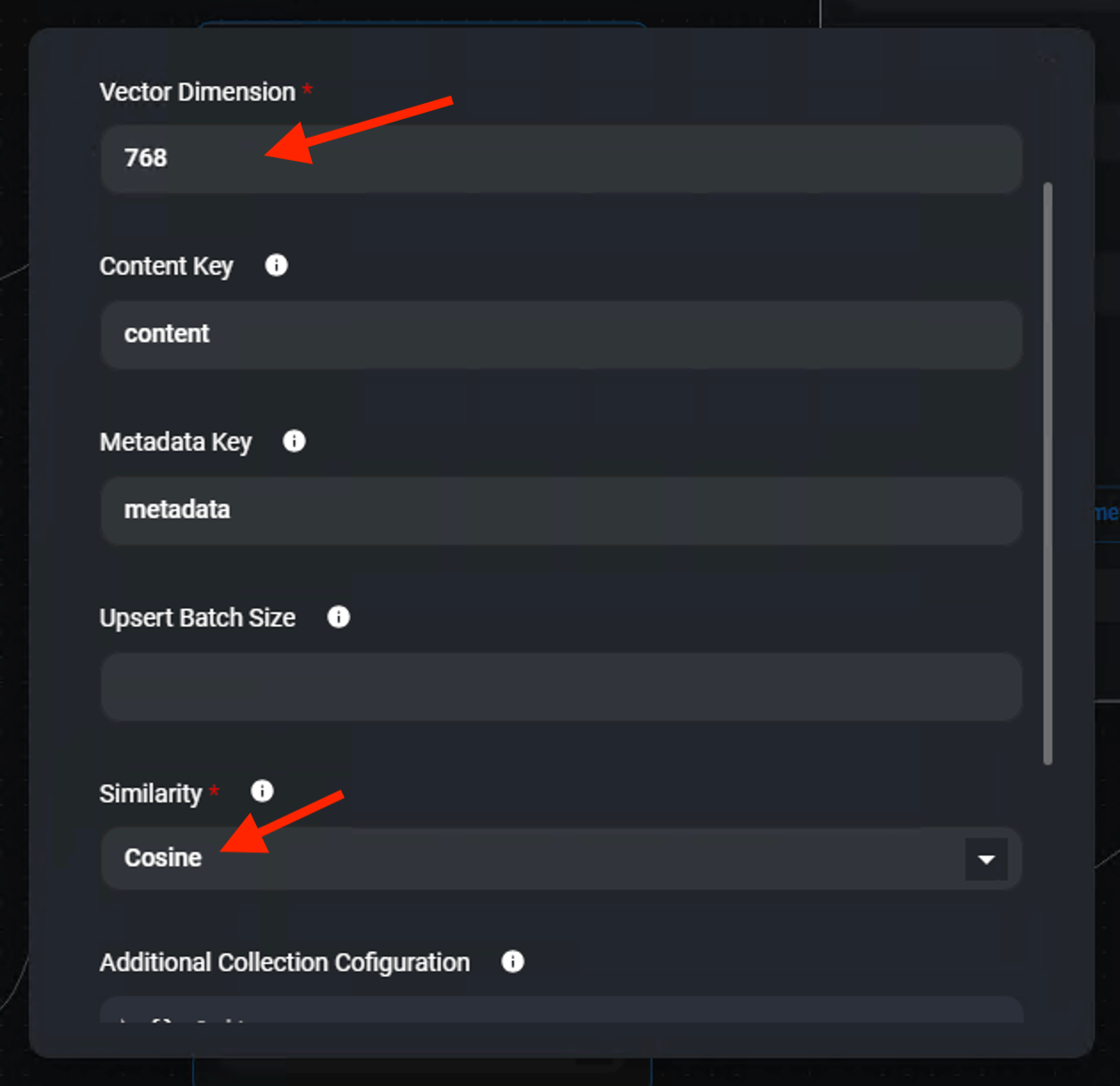Click the Upsert Batch Size label

point(197,619)
